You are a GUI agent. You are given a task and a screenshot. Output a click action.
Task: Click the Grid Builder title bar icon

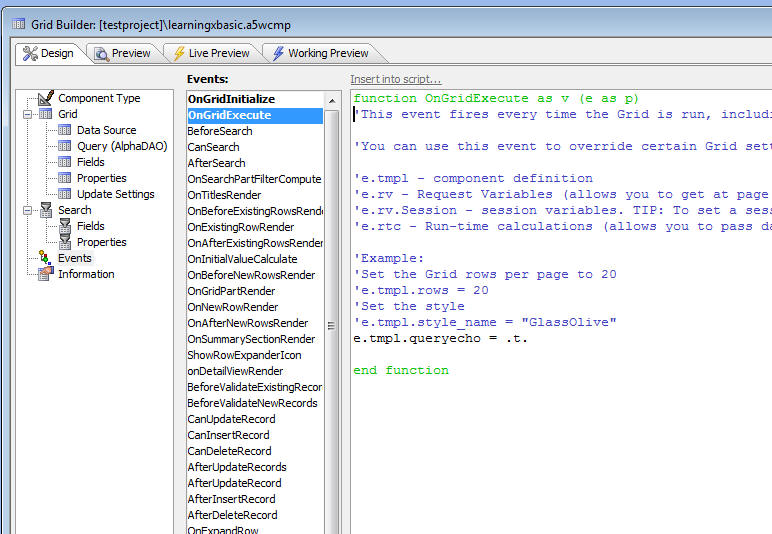(18, 23)
